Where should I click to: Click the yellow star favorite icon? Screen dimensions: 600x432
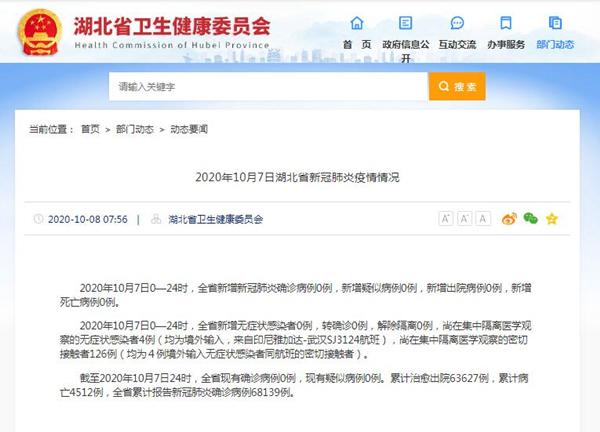coord(551,219)
